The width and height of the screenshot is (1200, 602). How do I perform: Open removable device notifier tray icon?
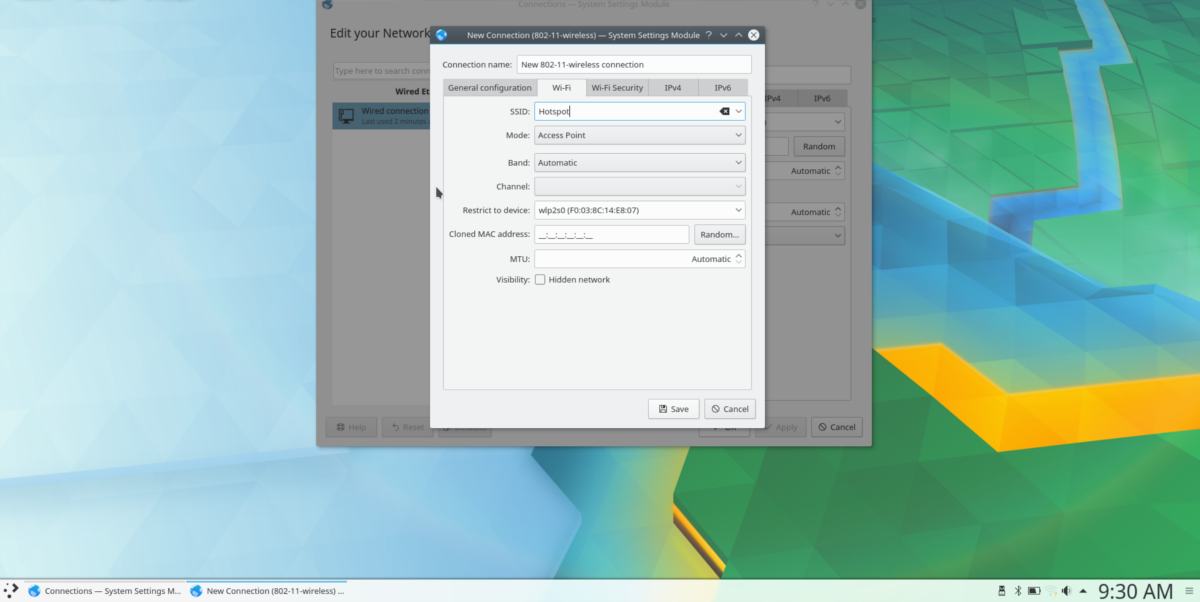point(1001,591)
